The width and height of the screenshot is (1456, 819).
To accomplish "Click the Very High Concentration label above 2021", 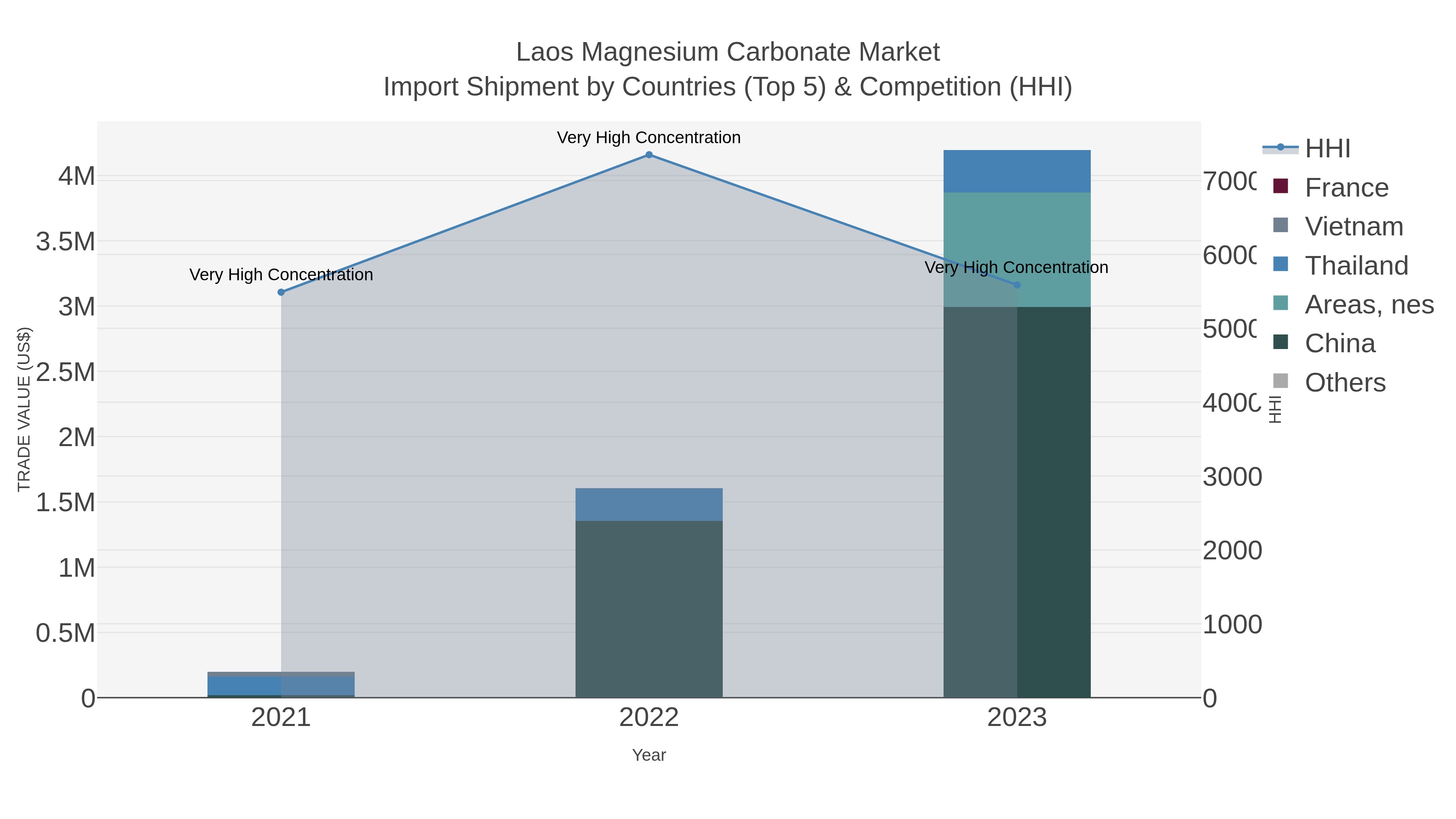I will (281, 275).
